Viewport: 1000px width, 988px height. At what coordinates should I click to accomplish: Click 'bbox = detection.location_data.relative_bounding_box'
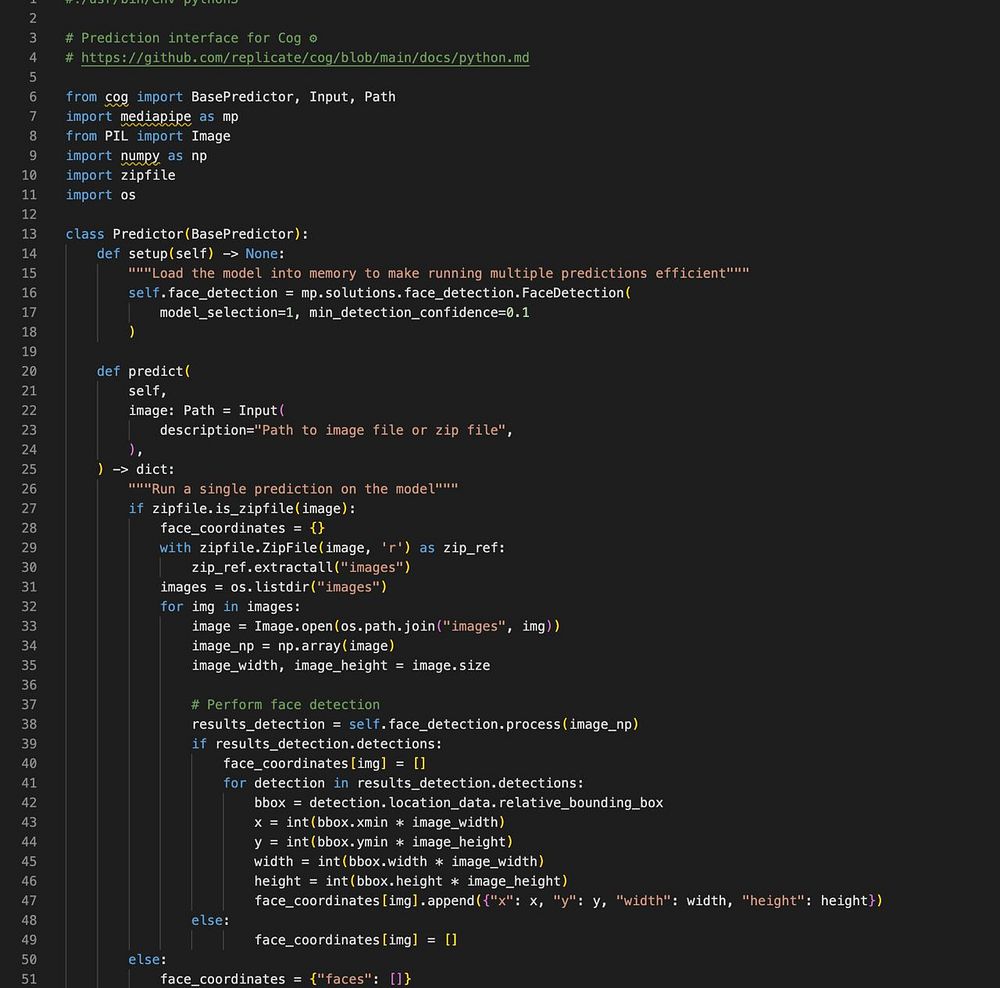(459, 803)
